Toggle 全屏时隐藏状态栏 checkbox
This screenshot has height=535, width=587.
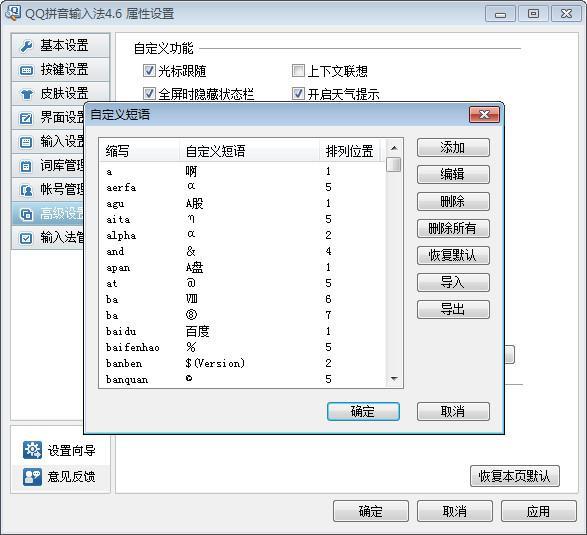[149, 94]
